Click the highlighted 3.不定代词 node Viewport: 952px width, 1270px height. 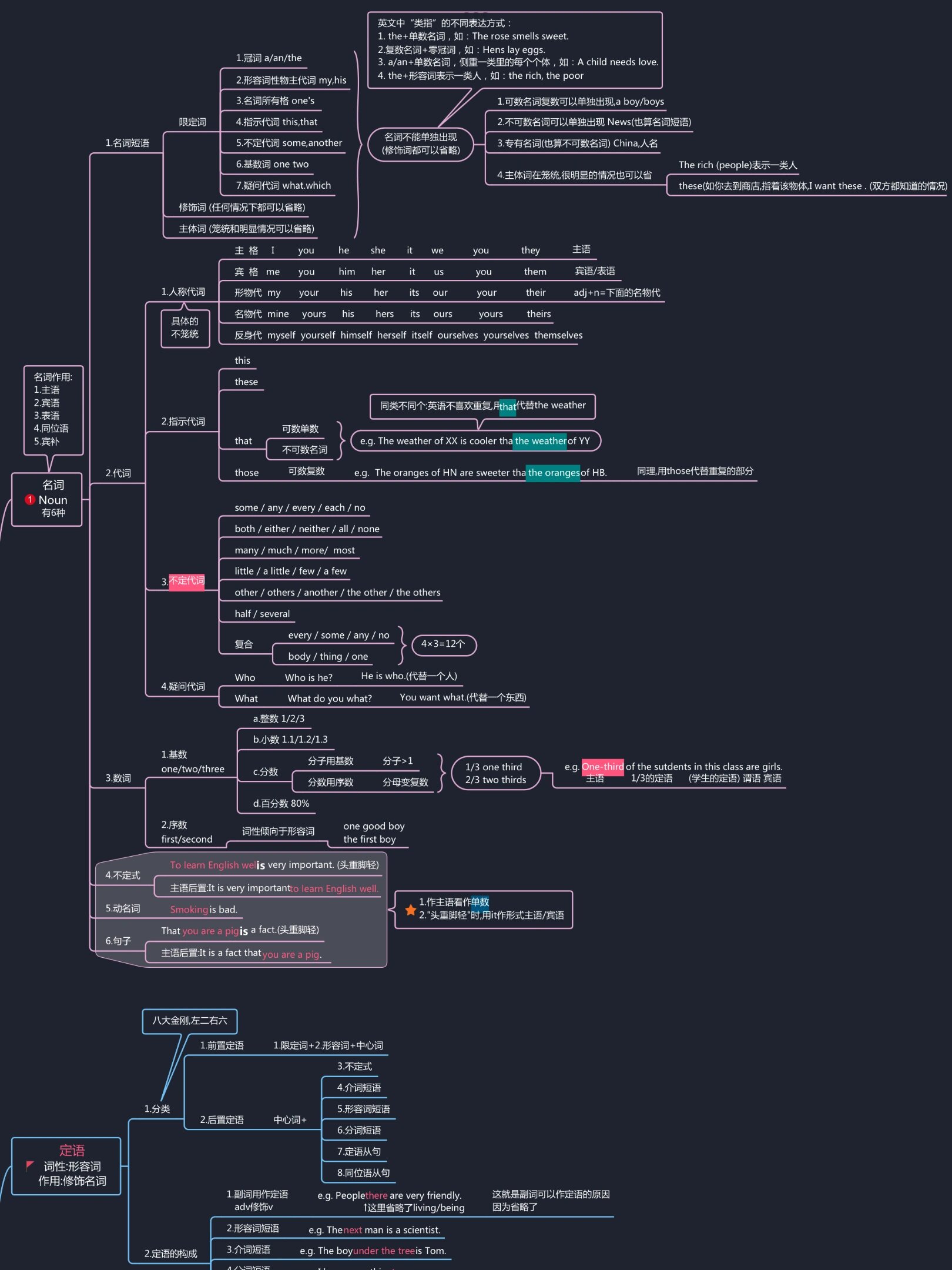coord(183,581)
